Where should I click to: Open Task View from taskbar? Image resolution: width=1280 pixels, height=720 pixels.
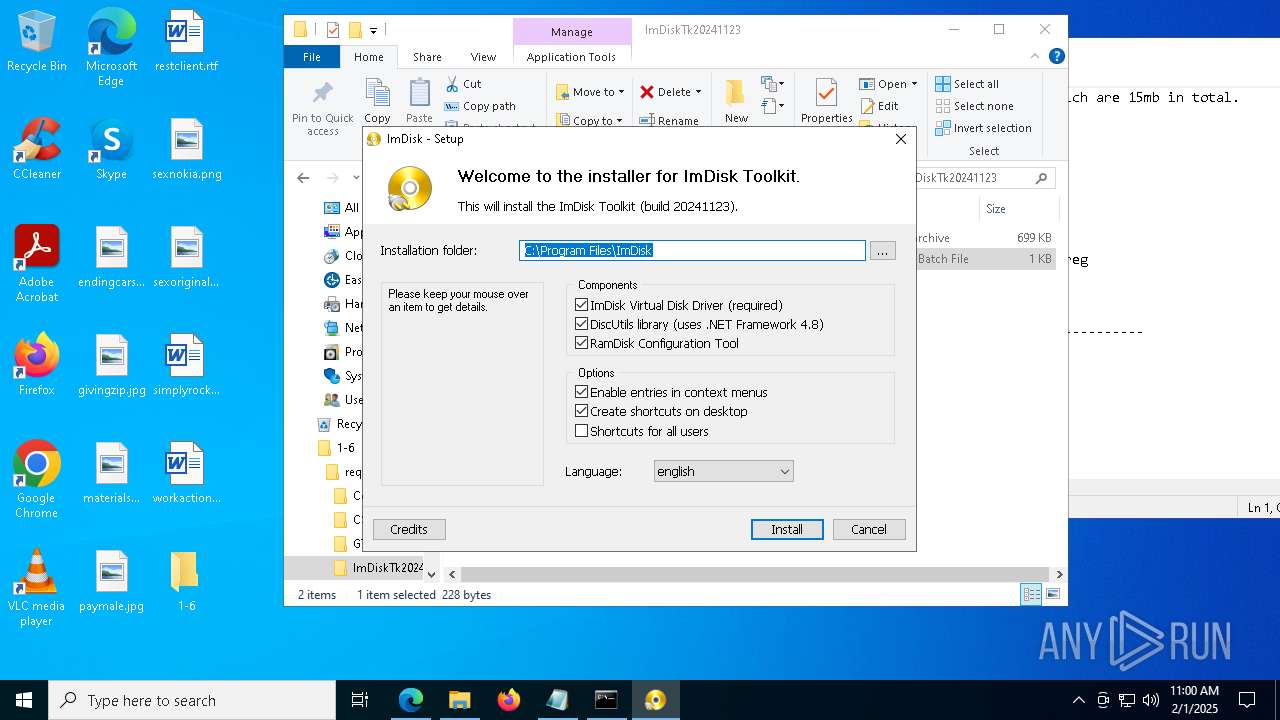pos(360,700)
